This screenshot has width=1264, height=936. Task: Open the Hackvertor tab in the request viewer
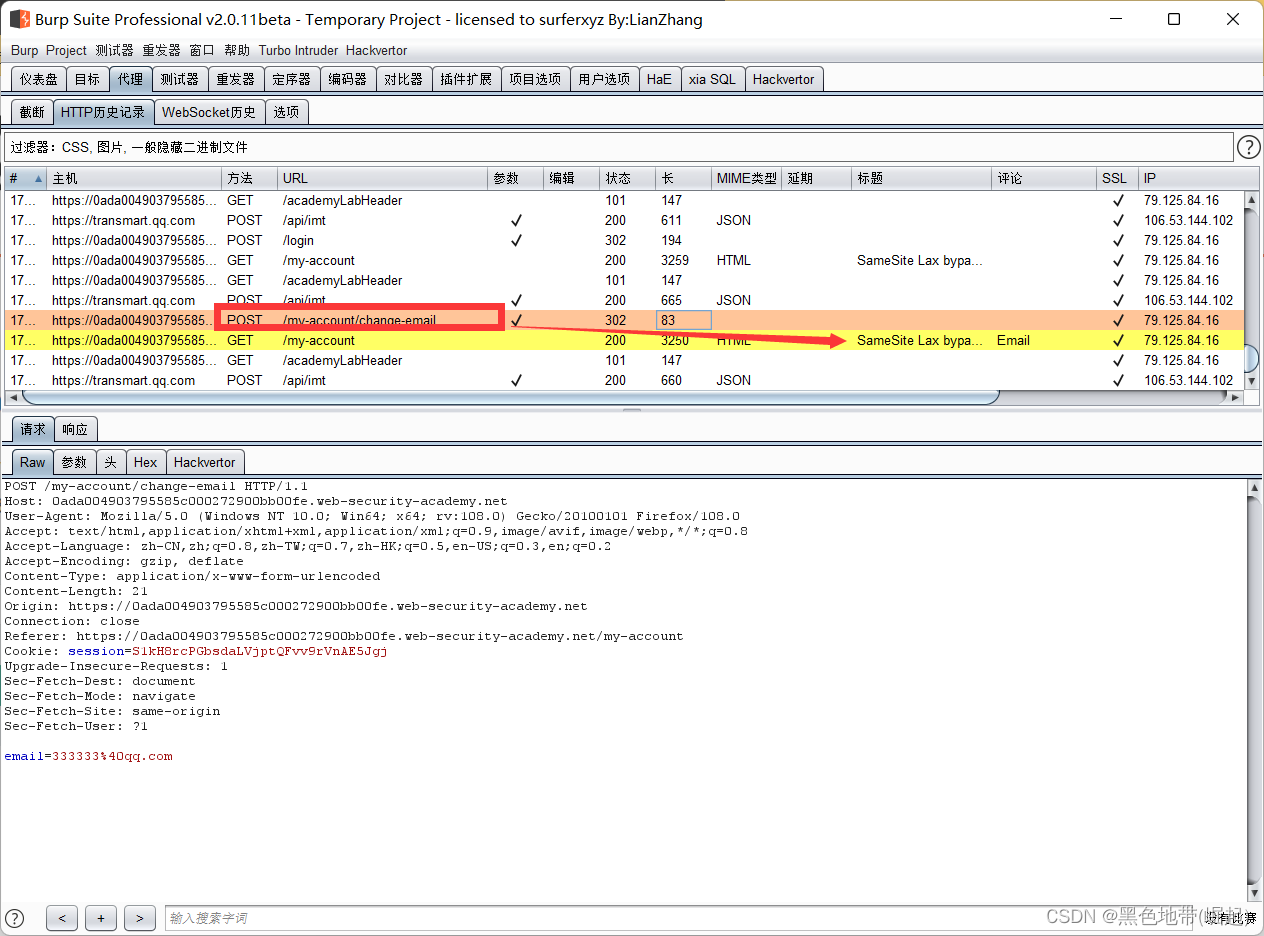pyautogui.click(x=205, y=462)
